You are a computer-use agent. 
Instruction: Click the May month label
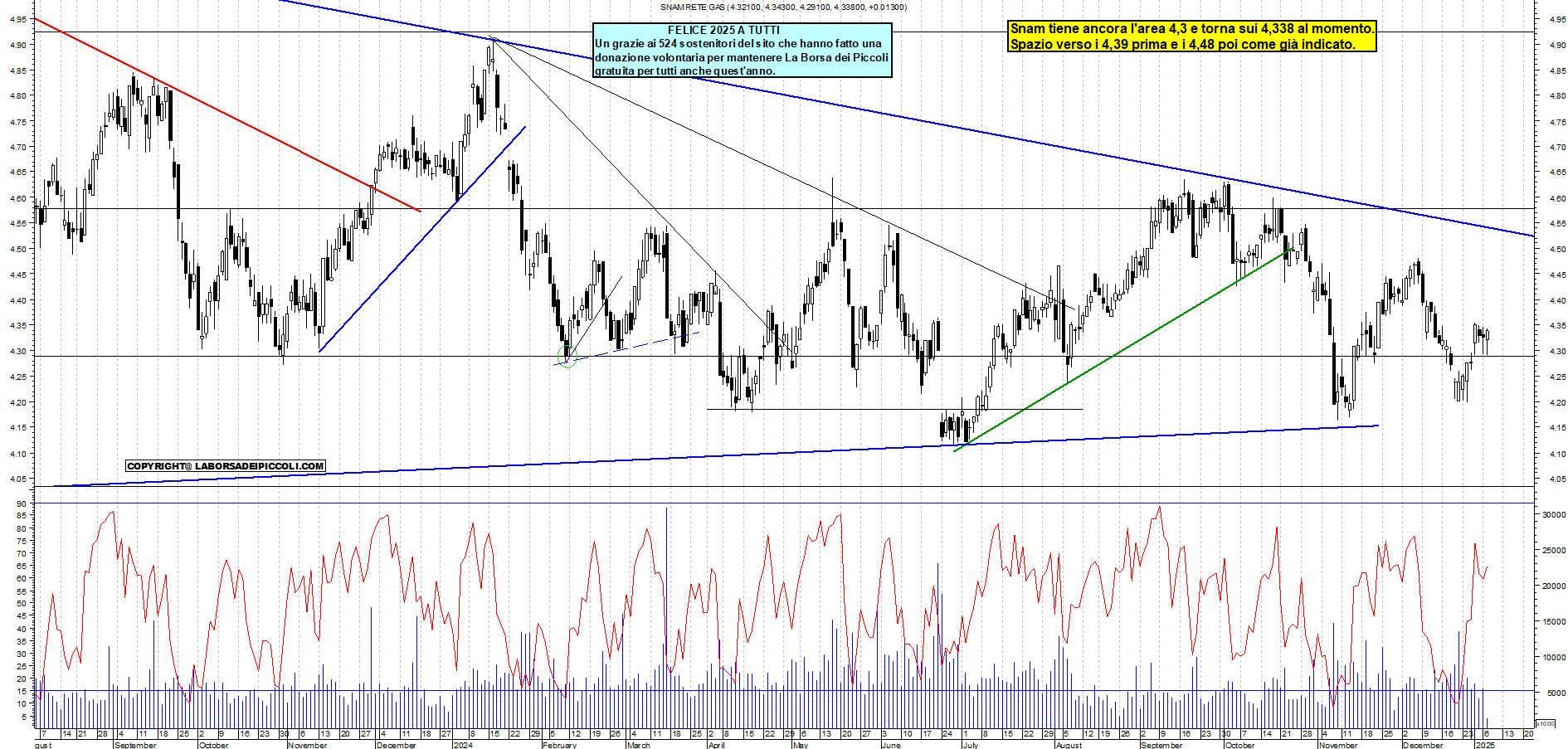click(801, 745)
